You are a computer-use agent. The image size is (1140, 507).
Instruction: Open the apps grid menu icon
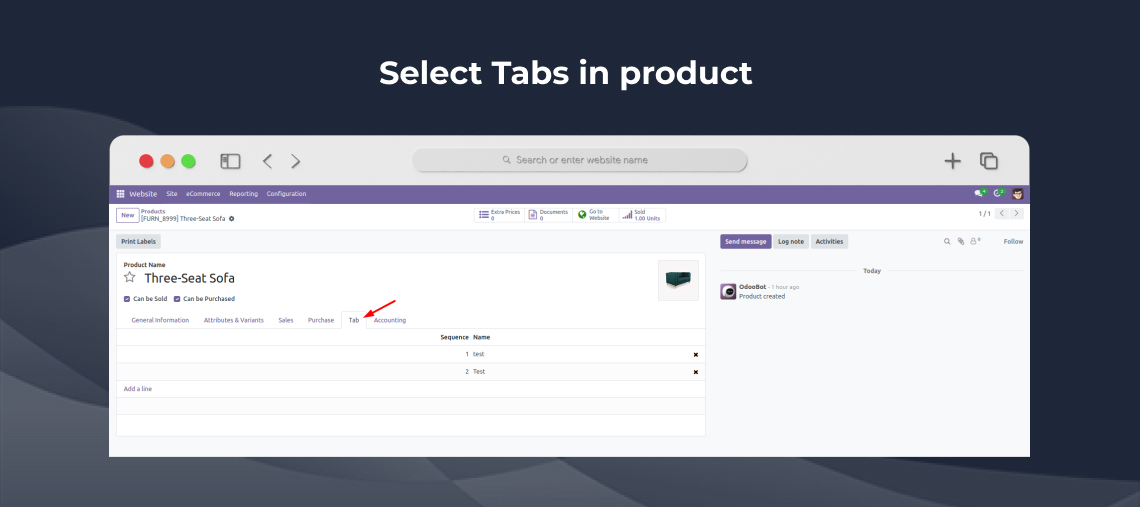coord(121,194)
